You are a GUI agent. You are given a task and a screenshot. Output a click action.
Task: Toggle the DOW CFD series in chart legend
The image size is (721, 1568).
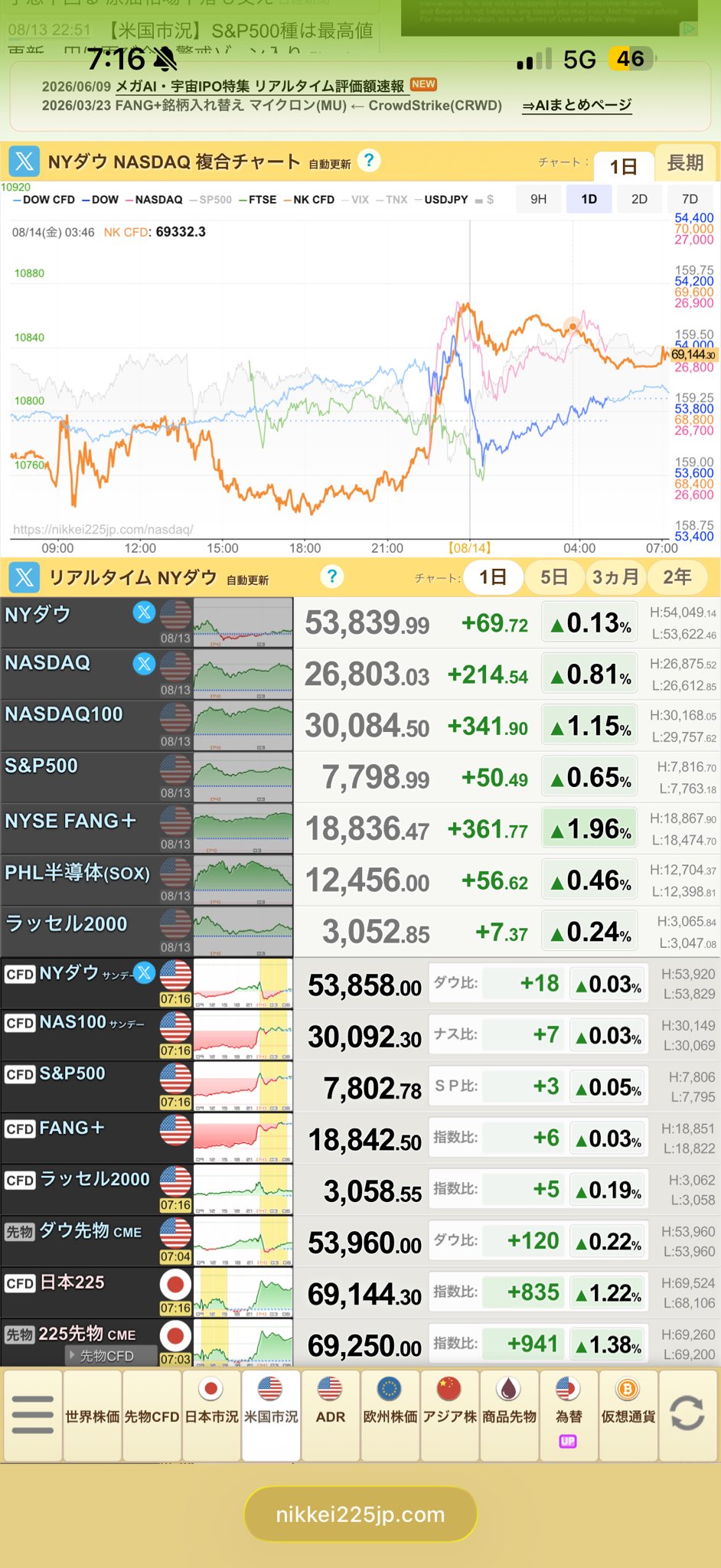coord(44,200)
